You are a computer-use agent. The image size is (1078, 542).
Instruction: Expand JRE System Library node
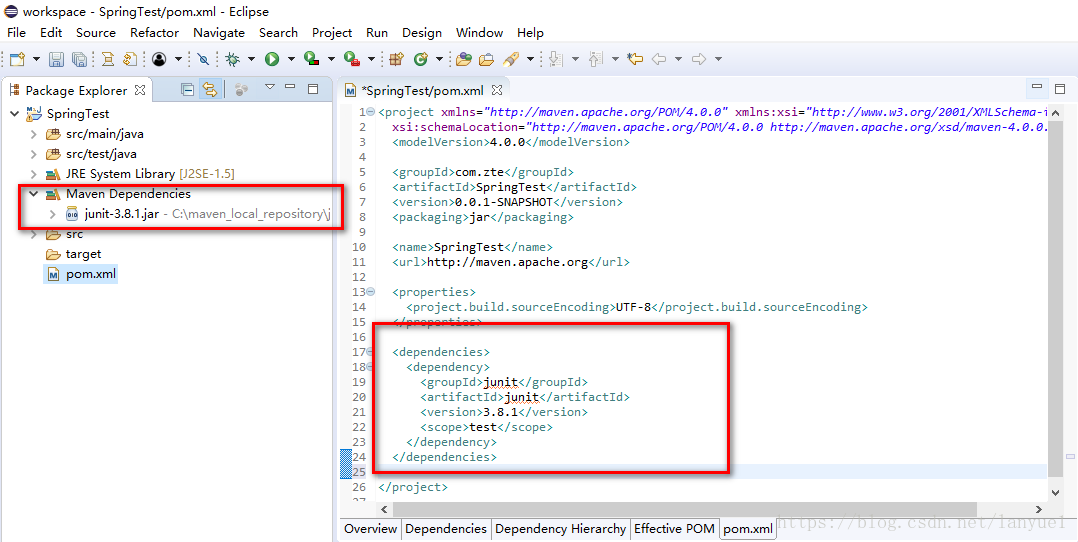click(33, 174)
